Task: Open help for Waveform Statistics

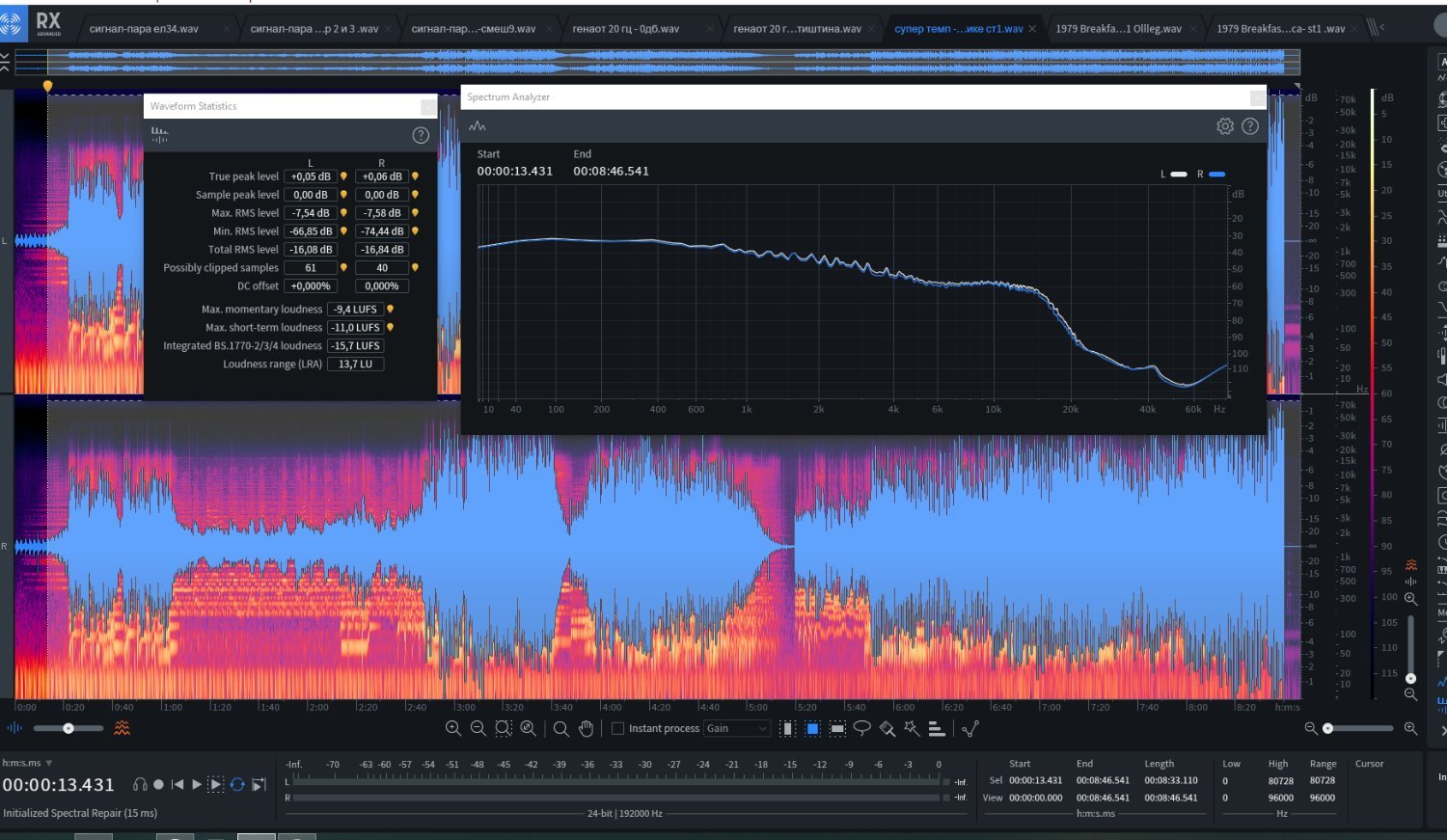Action: pyautogui.click(x=421, y=135)
